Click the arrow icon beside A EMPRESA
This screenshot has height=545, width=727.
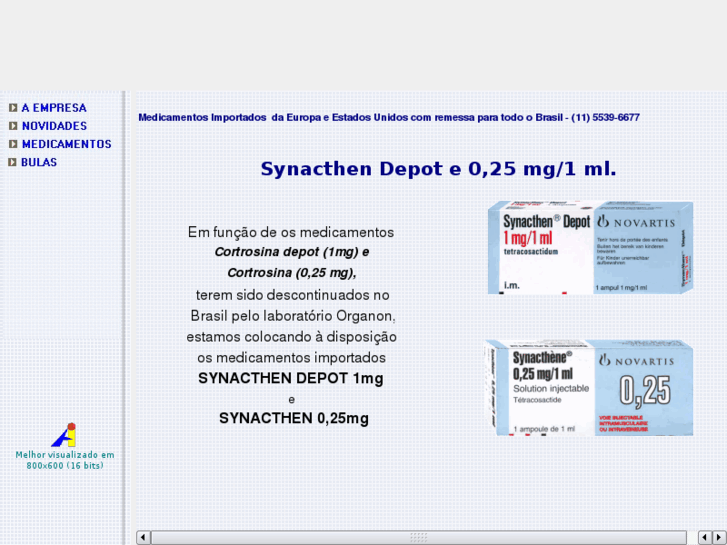coord(13,108)
